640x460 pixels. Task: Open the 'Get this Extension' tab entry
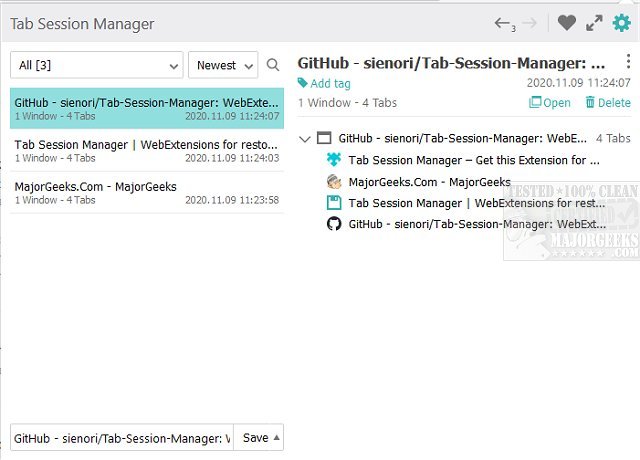pyautogui.click(x=473, y=160)
